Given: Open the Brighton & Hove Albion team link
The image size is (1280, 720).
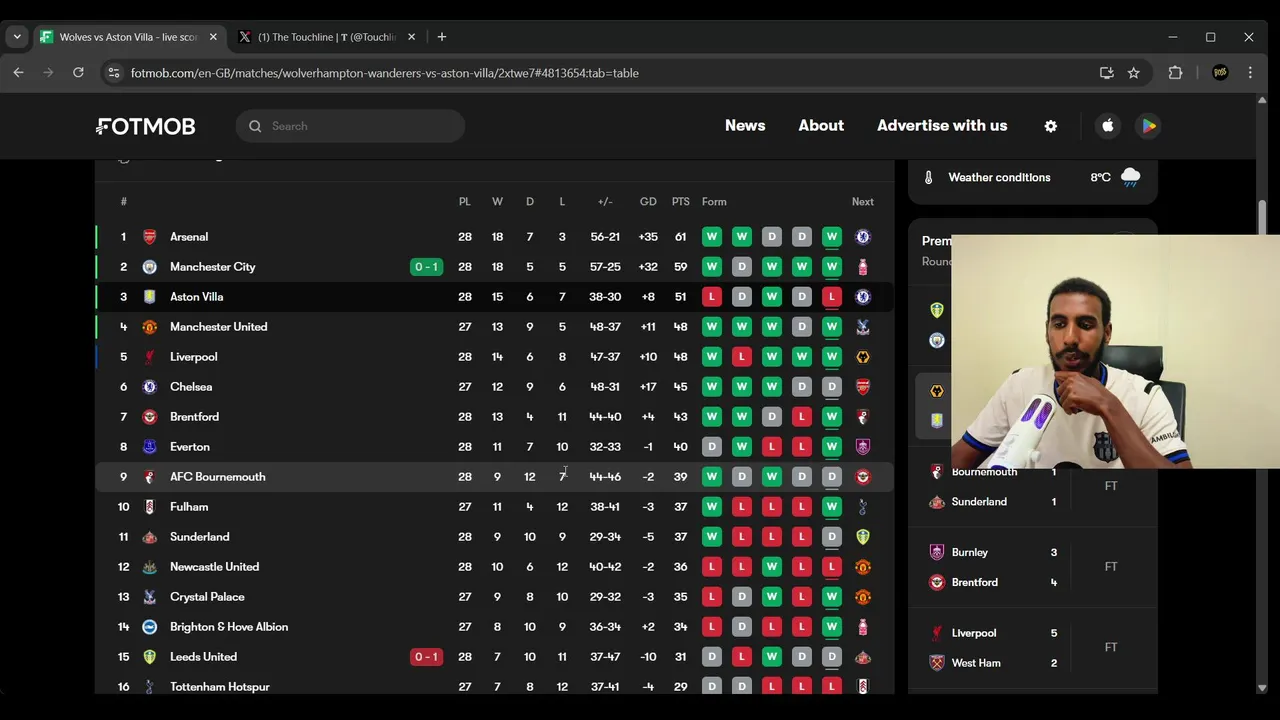Looking at the screenshot, I should point(229,627).
